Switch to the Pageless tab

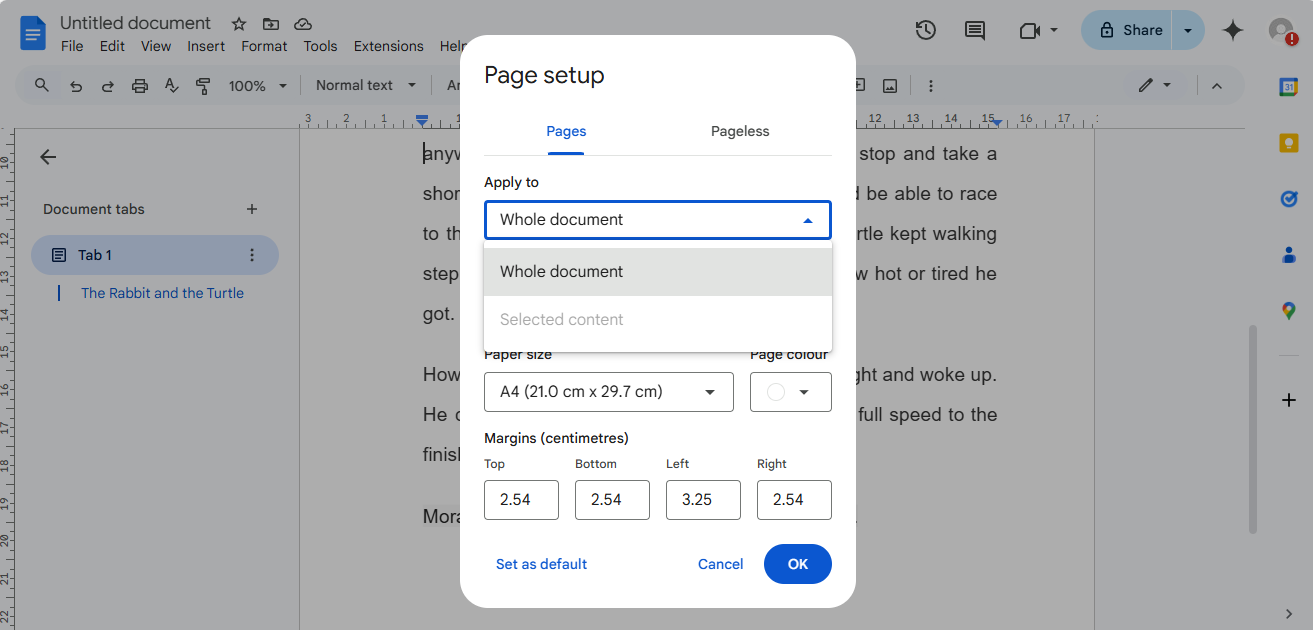(740, 131)
